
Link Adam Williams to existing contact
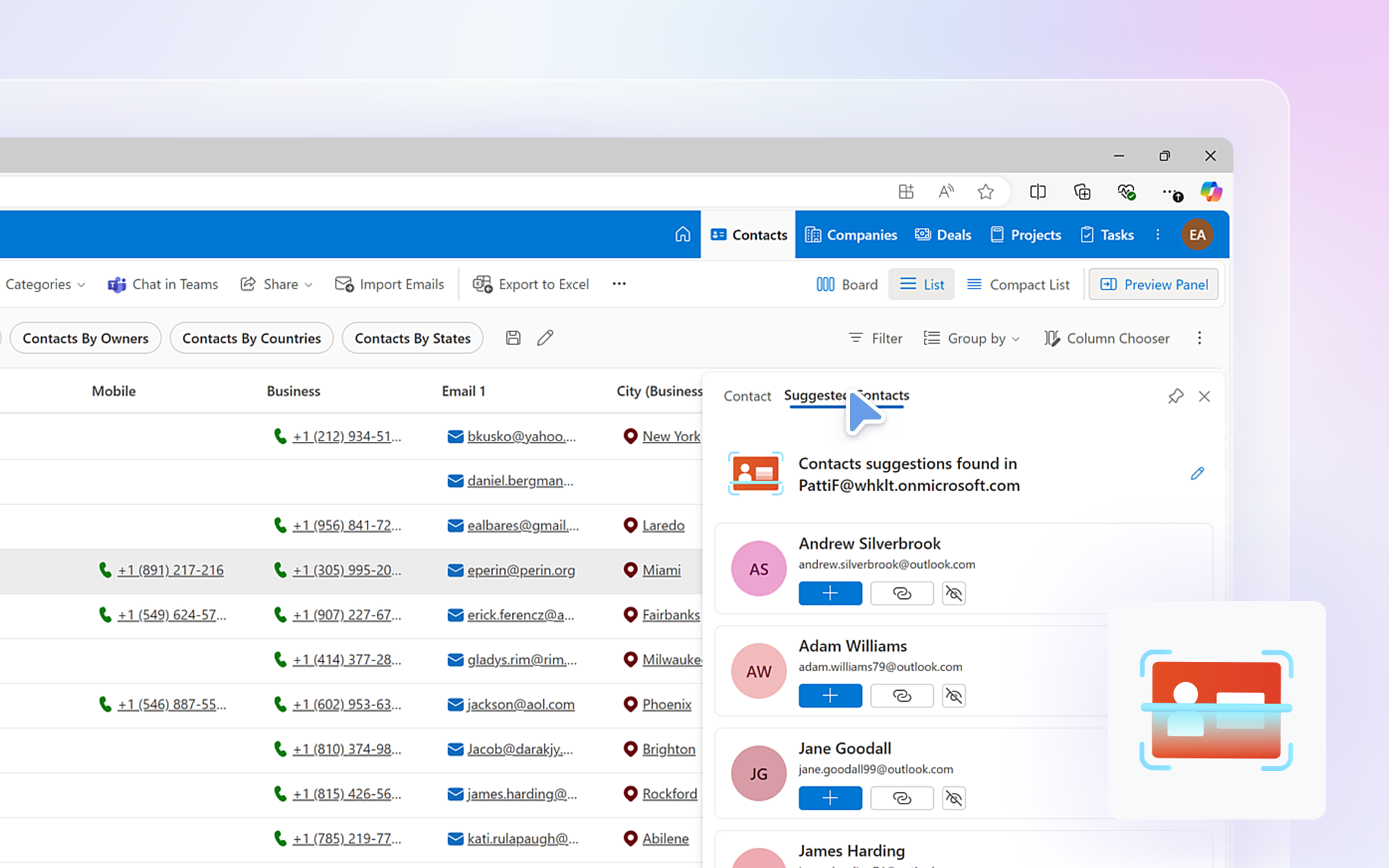coord(902,696)
